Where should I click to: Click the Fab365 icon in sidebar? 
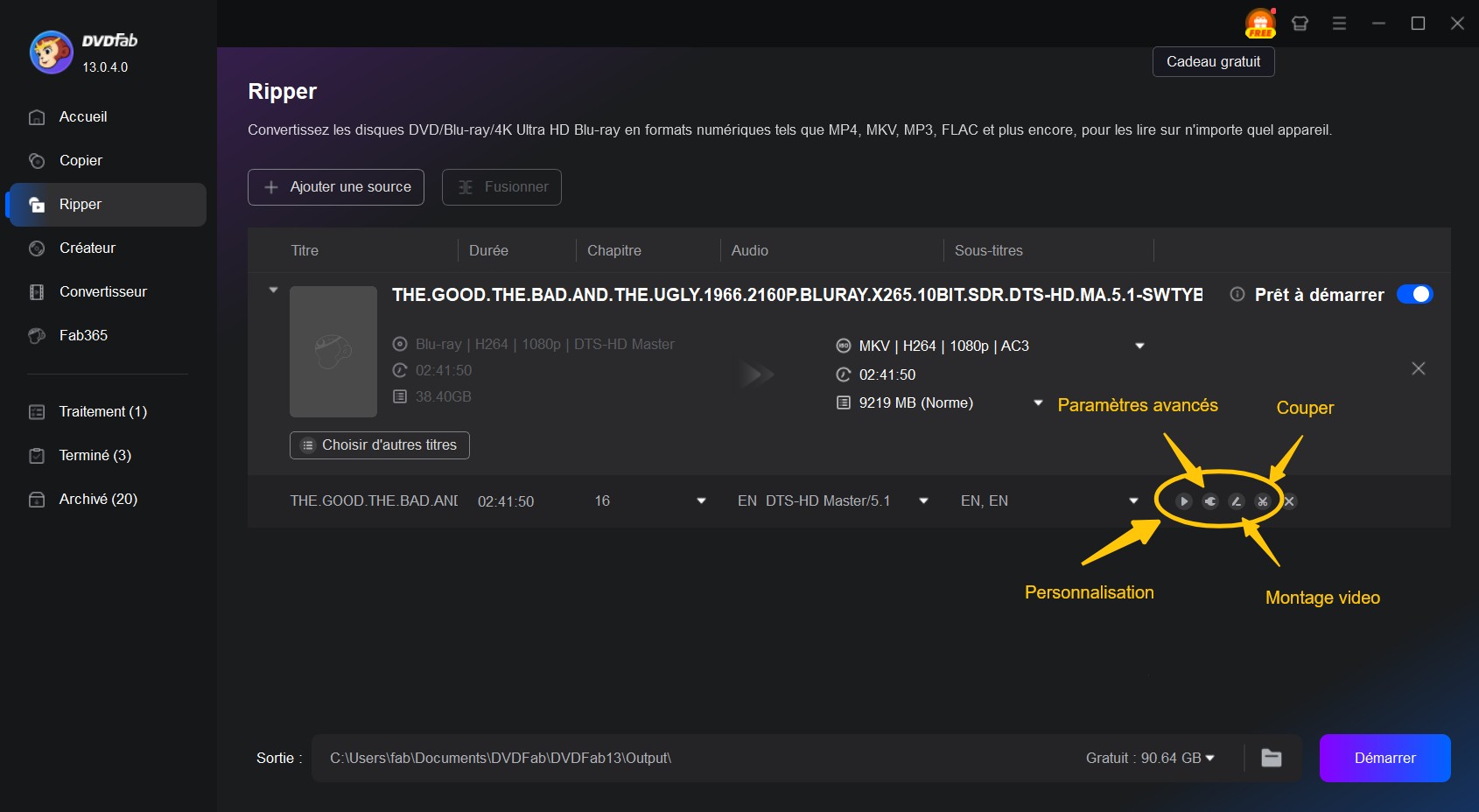point(37,336)
